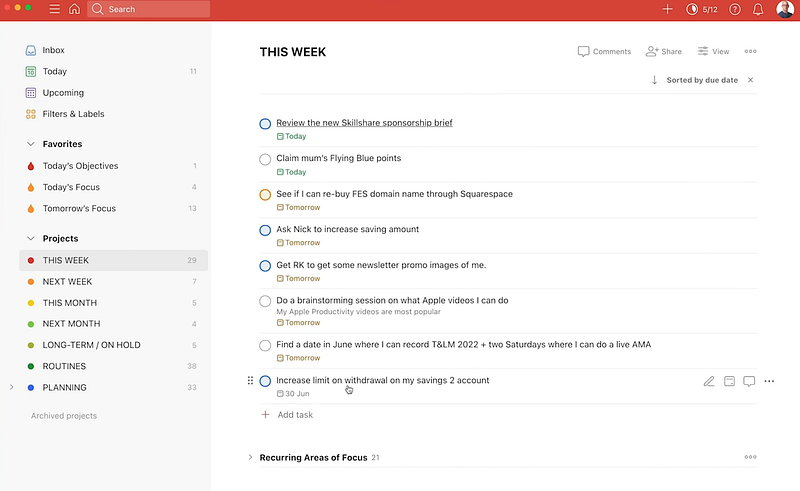Toggle the sidebar menu hamburger icon
800x491 pixels.
55,9
